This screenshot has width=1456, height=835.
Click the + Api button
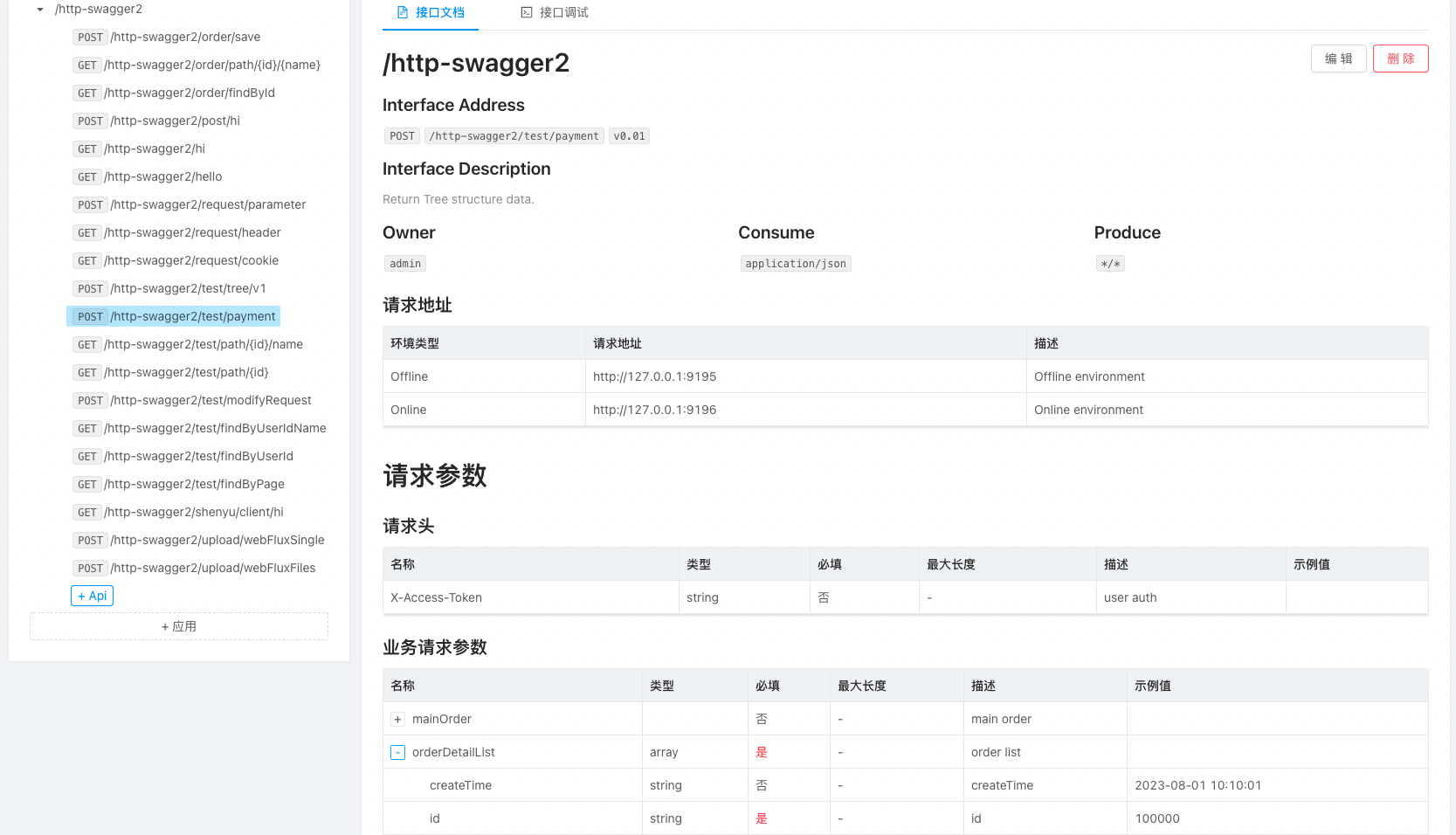[92, 596]
